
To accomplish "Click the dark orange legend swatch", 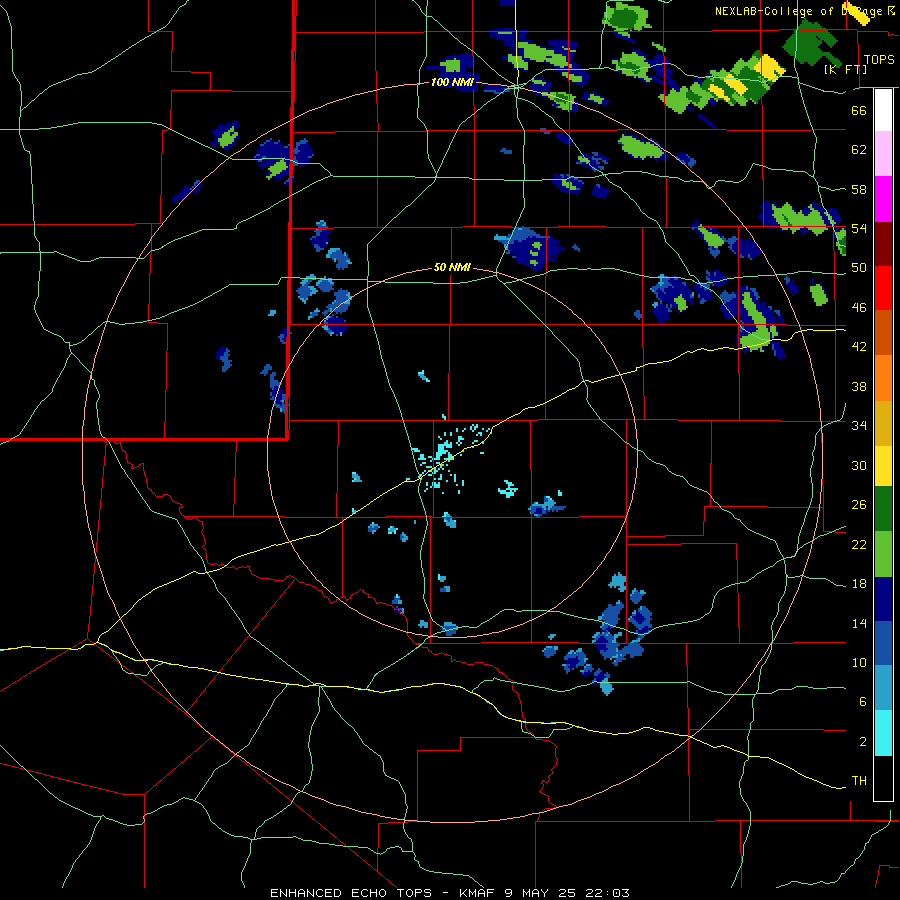I will [883, 333].
